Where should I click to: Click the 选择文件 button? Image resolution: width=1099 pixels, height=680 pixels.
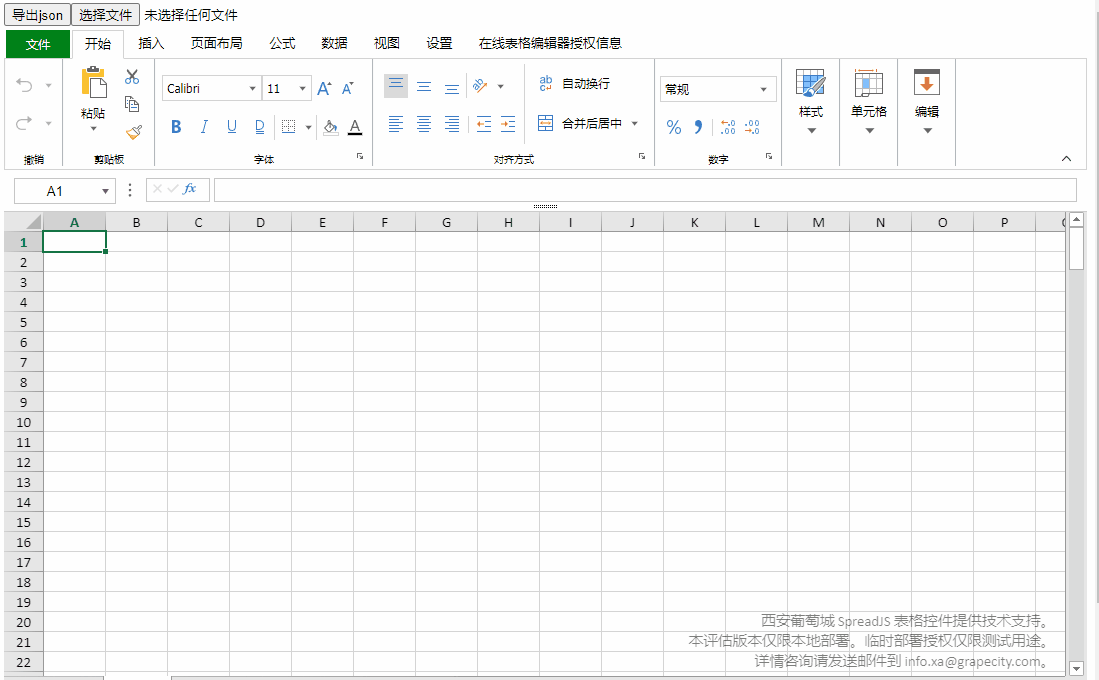(105, 14)
